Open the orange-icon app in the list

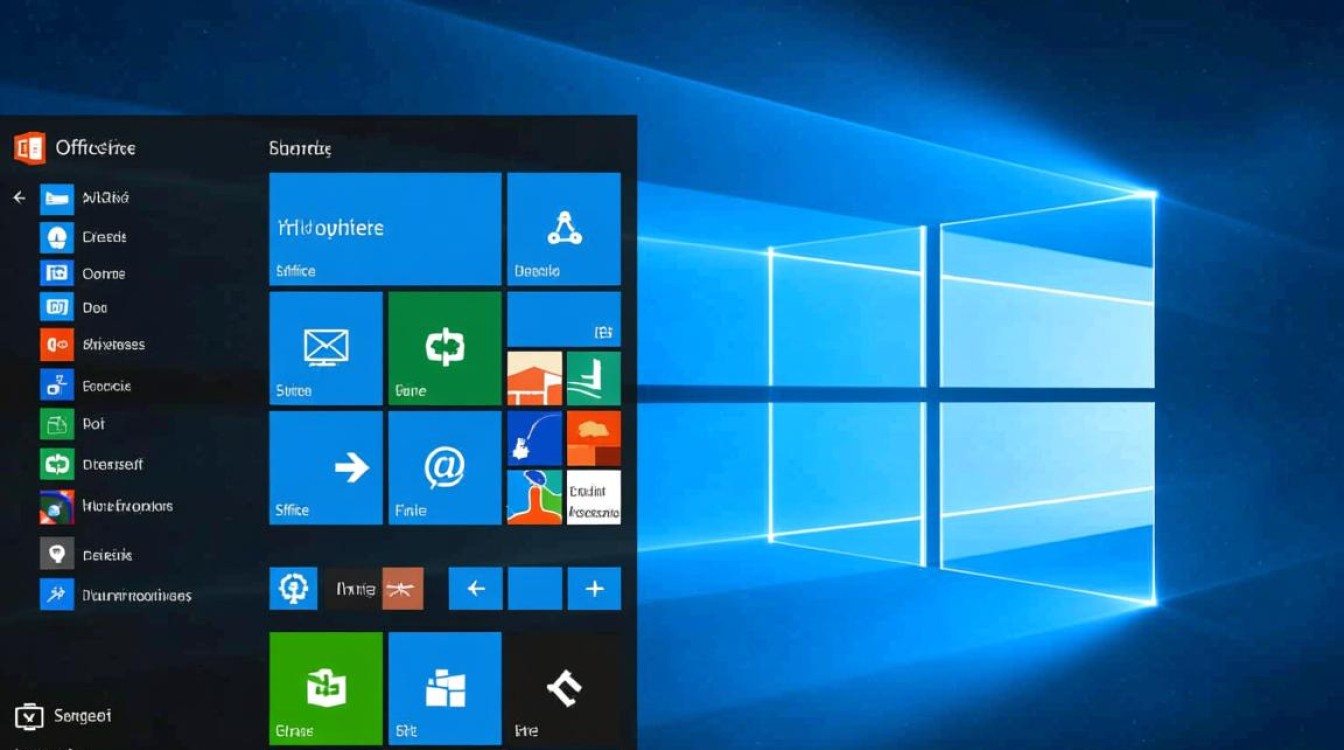57,344
